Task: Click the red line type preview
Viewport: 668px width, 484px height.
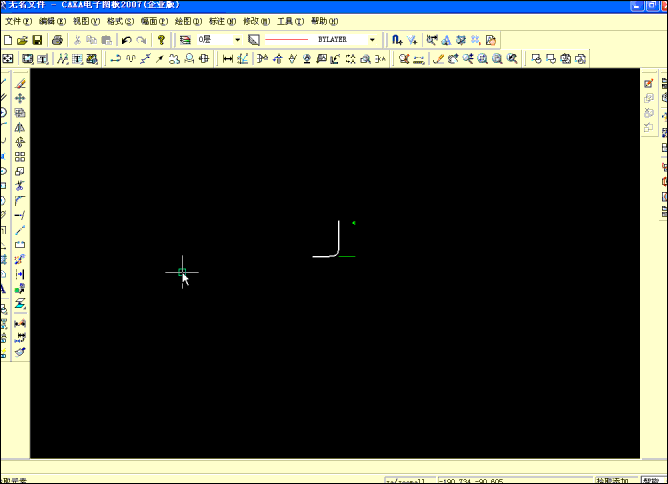Action: [286, 40]
